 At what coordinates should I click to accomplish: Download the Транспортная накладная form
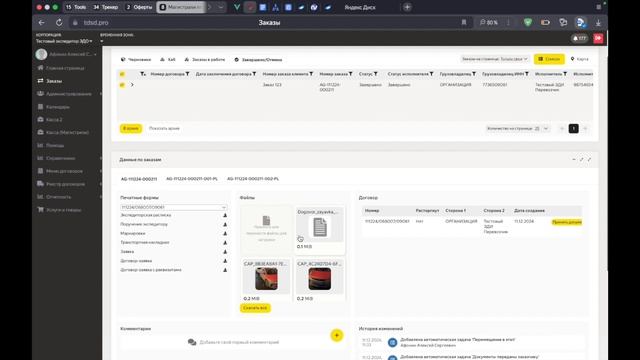click(x=225, y=242)
